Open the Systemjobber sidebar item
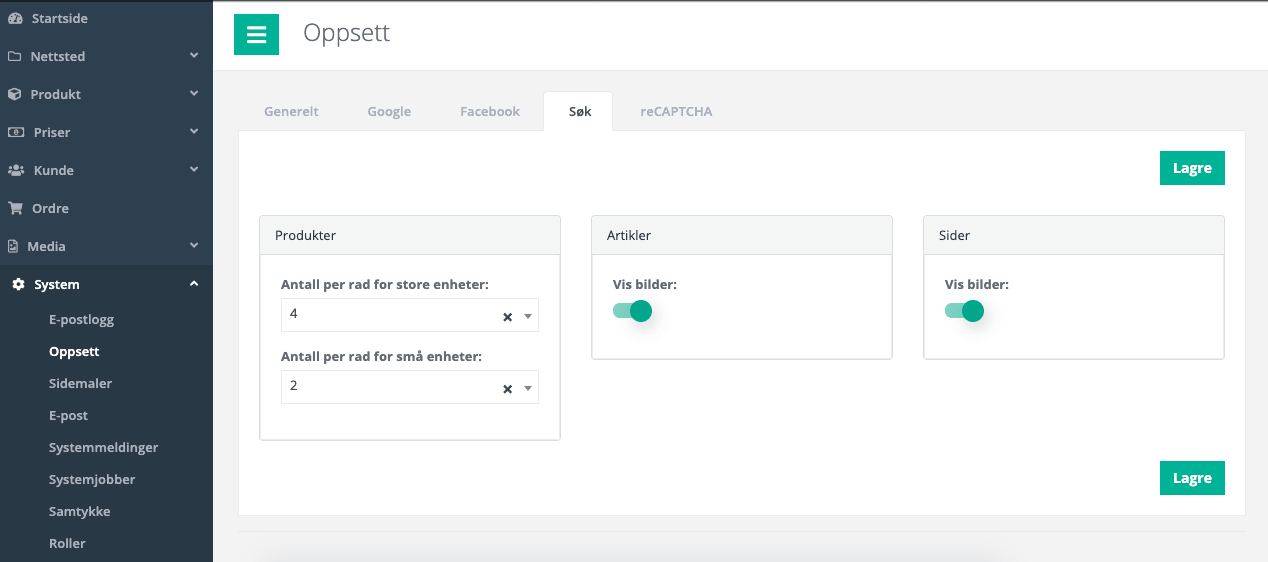The width and height of the screenshot is (1268, 562). (92, 479)
